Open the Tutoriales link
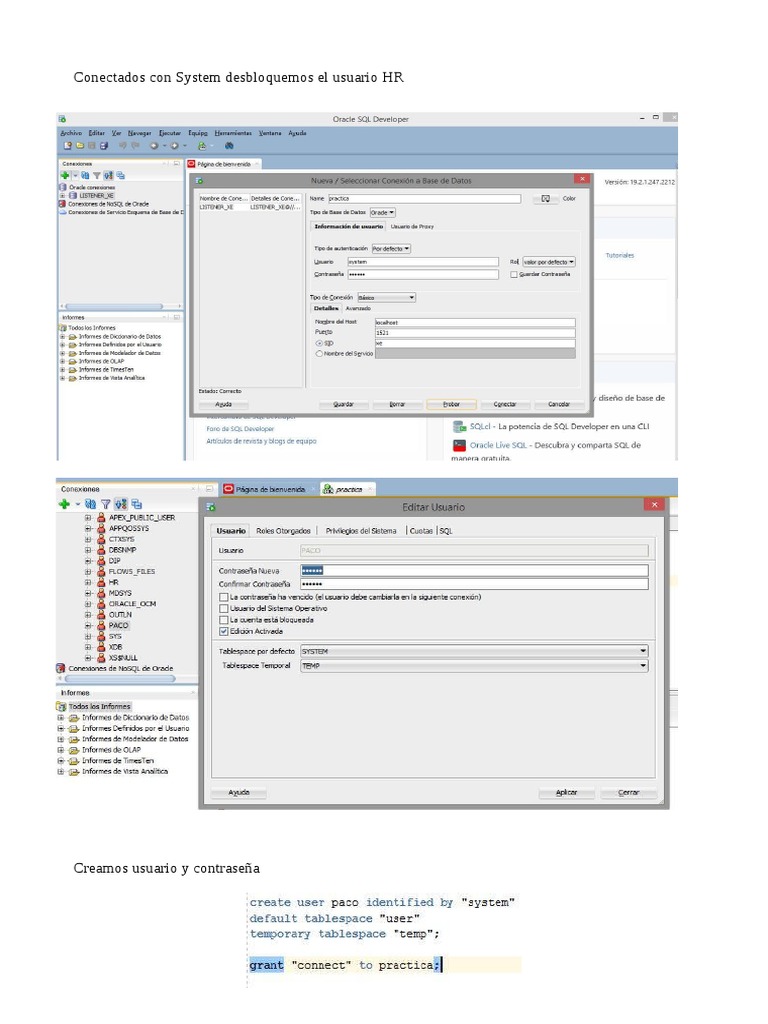This screenshot has height=1024, width=768. click(620, 255)
